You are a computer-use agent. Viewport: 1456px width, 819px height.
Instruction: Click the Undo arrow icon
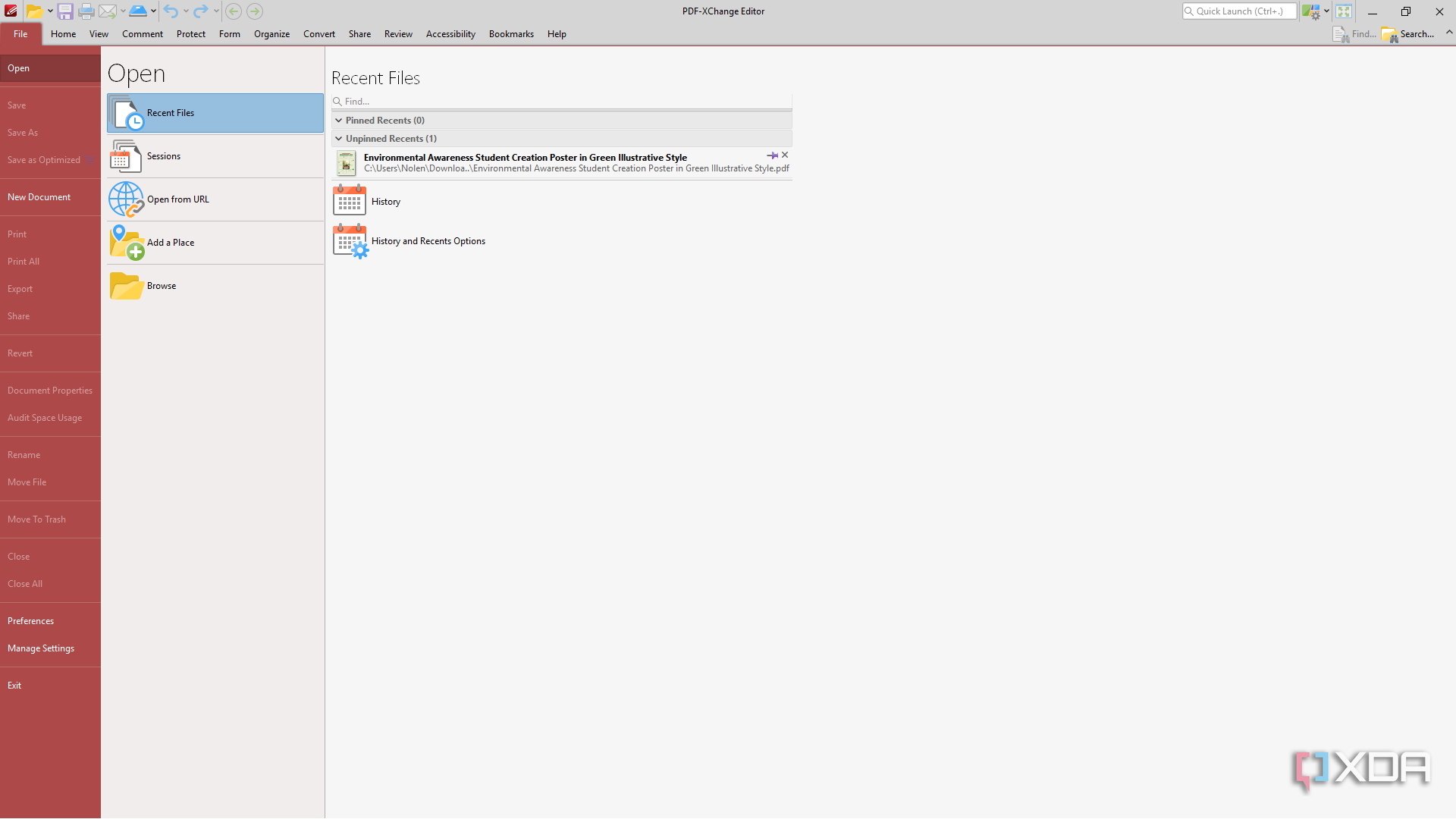click(170, 11)
